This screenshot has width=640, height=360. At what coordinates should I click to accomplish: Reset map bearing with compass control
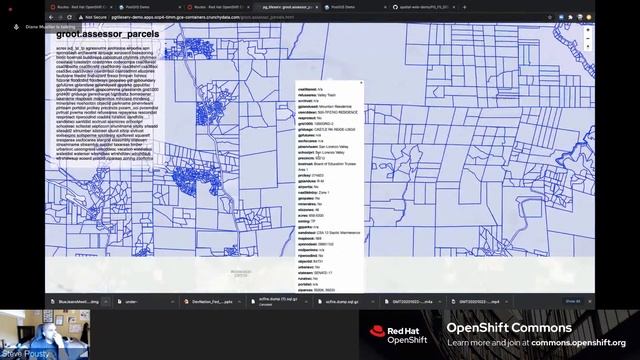[x=588, y=47]
